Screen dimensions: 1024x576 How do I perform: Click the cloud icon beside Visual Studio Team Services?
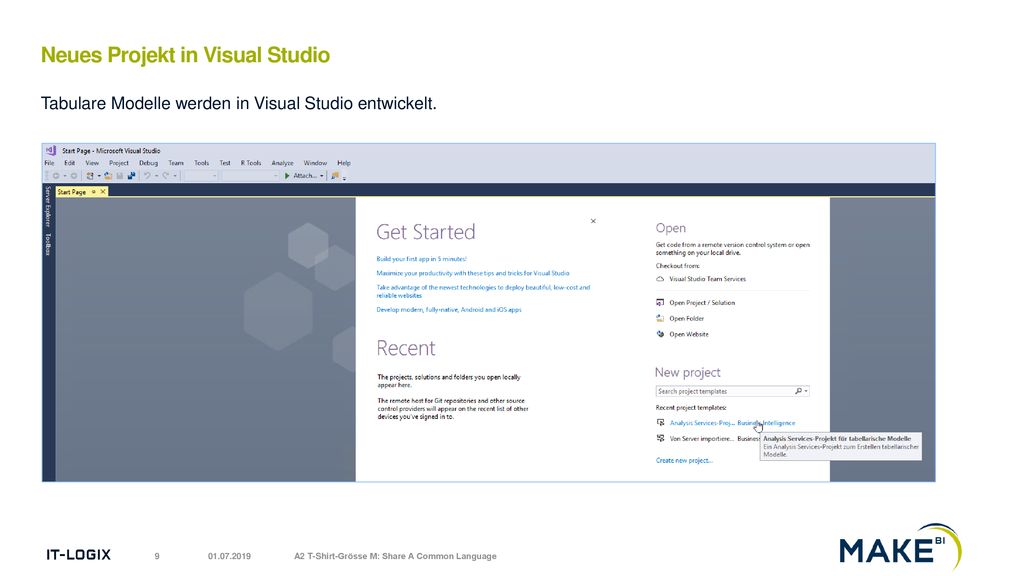660,279
